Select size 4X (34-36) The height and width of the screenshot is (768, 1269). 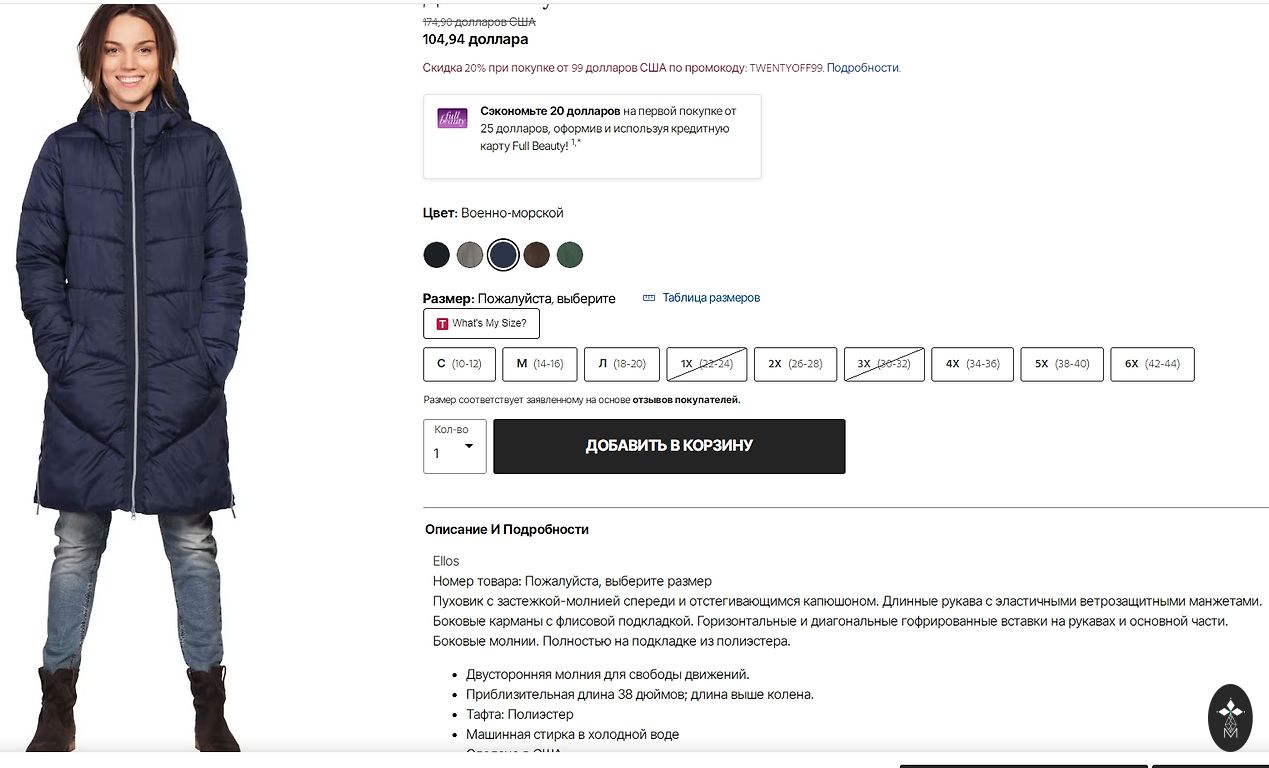coord(972,364)
